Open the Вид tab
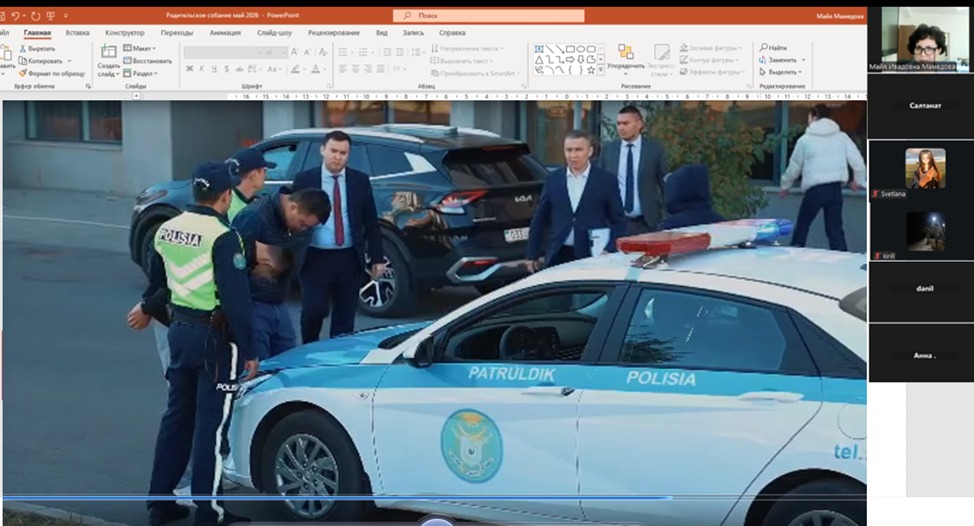974x526 pixels. pyautogui.click(x=381, y=33)
